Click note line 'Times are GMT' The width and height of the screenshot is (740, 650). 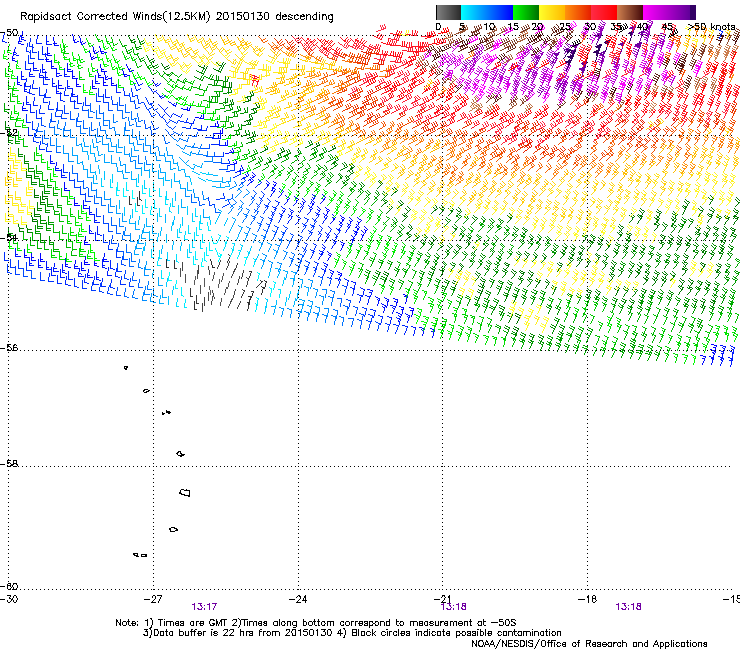point(191,623)
